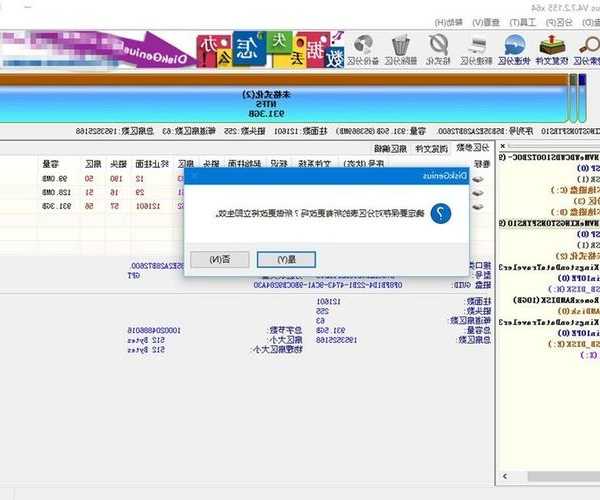
Task: Close the DiskGenius confirmation dialog
Action: coord(193,176)
